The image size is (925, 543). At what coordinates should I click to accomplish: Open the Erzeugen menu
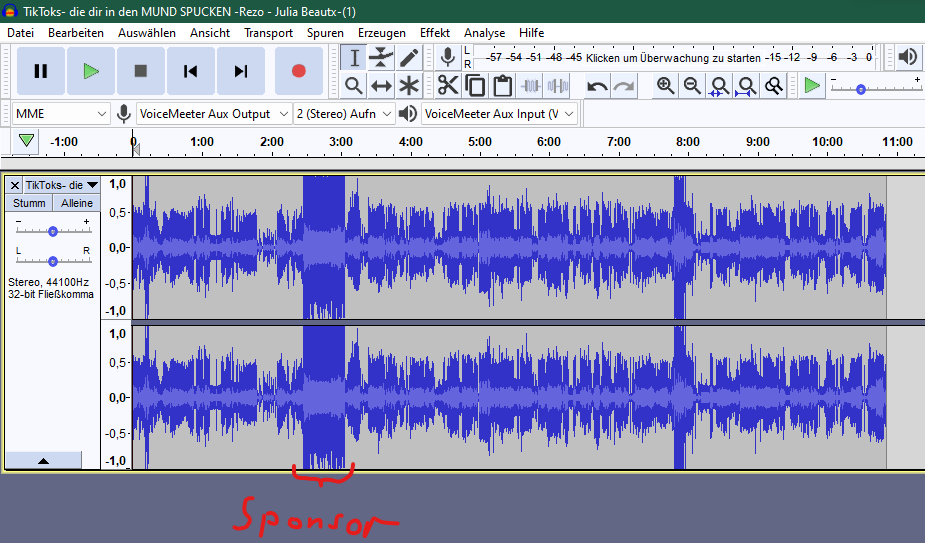coord(382,32)
